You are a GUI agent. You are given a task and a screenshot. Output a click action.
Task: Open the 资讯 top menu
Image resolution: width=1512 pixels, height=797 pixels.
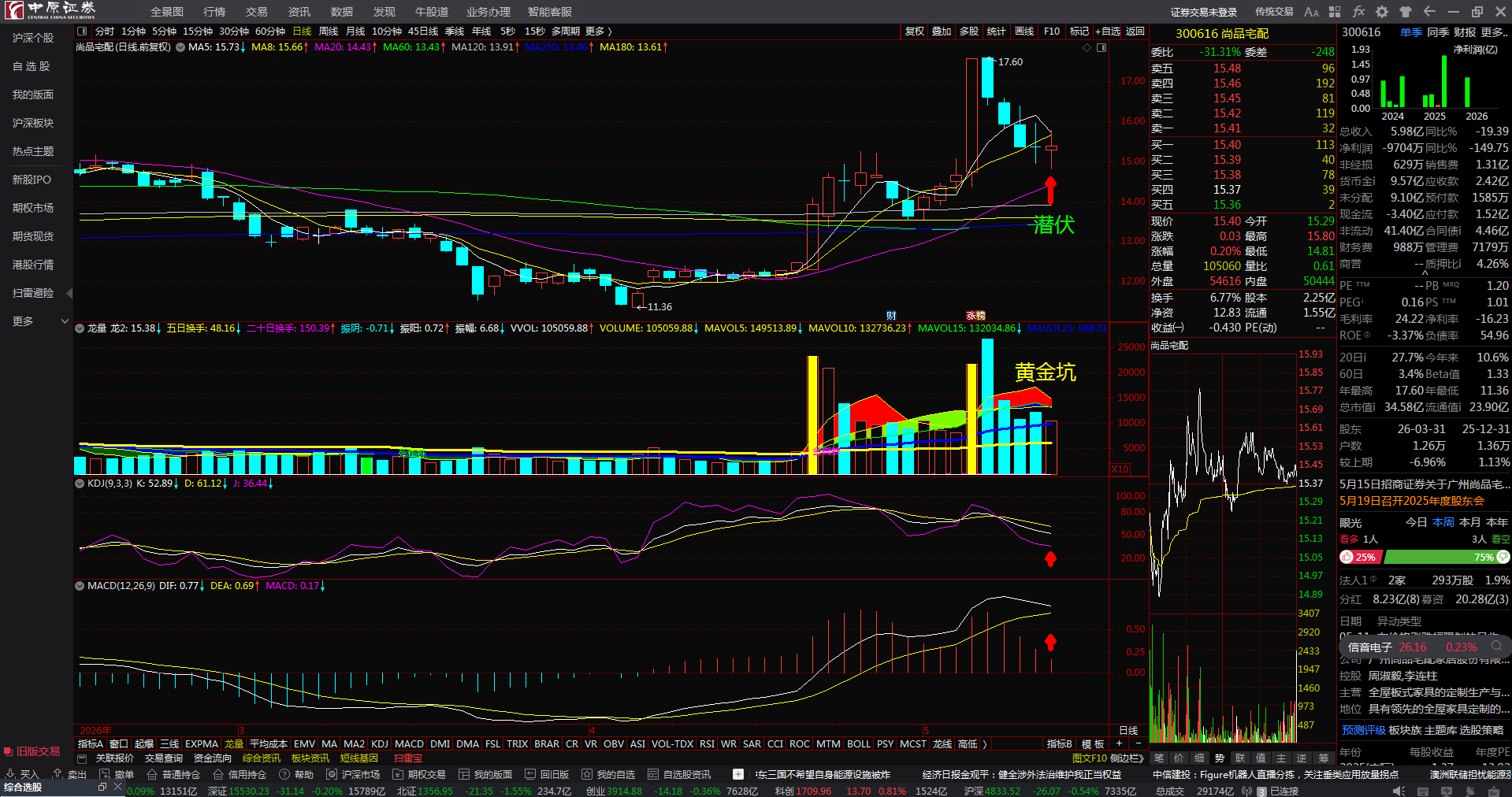pyautogui.click(x=299, y=12)
